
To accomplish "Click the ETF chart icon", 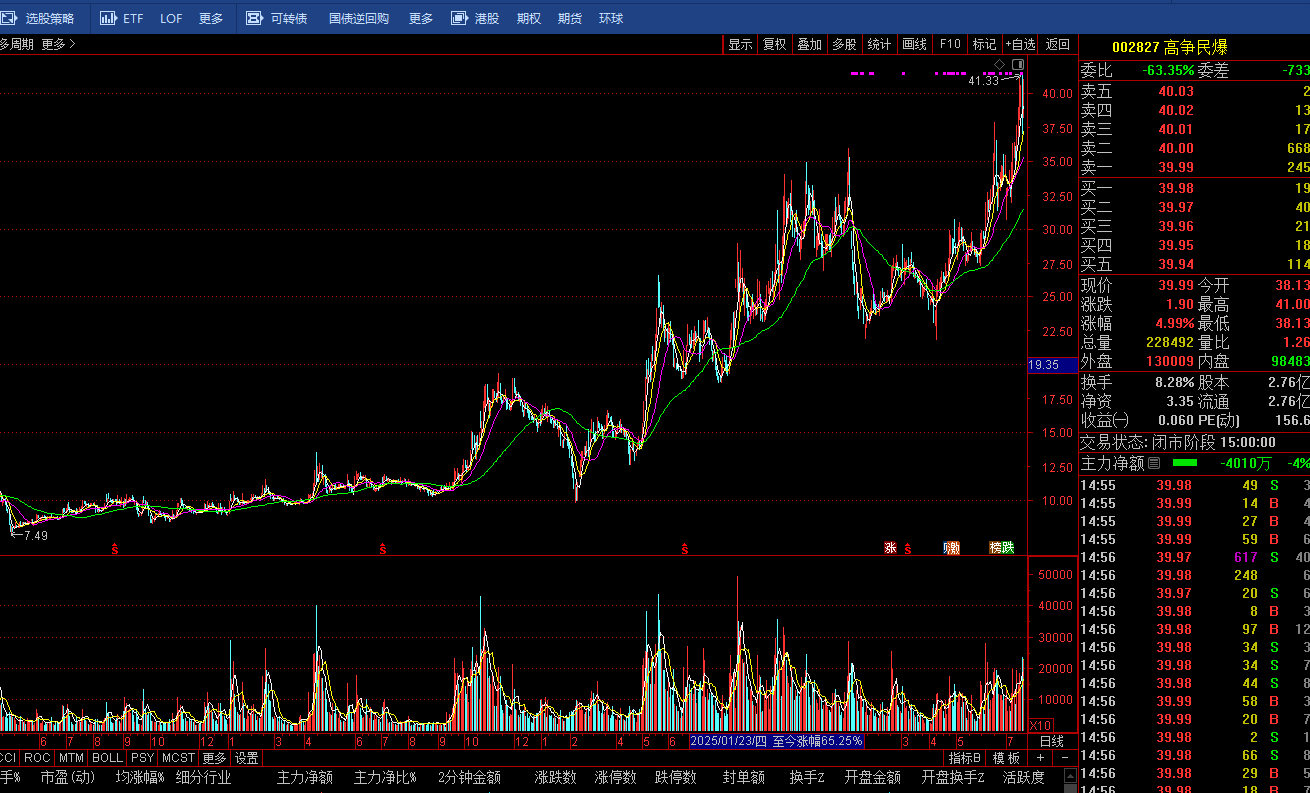I will click(x=108, y=18).
